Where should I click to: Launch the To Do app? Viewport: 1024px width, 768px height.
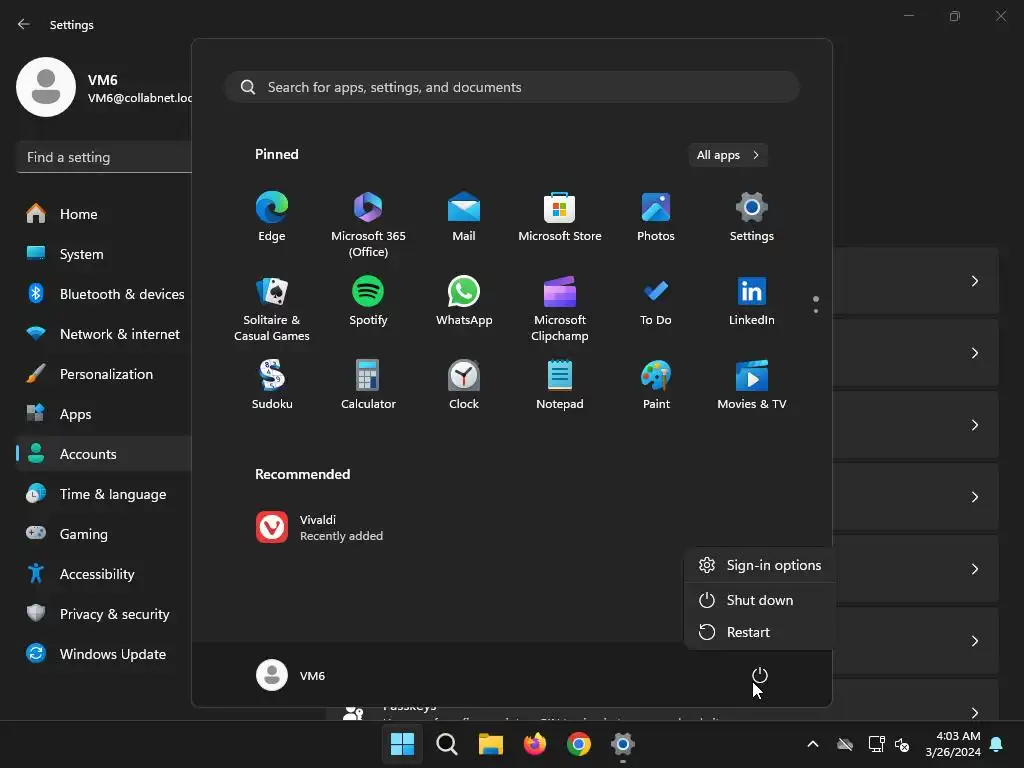[656, 301]
